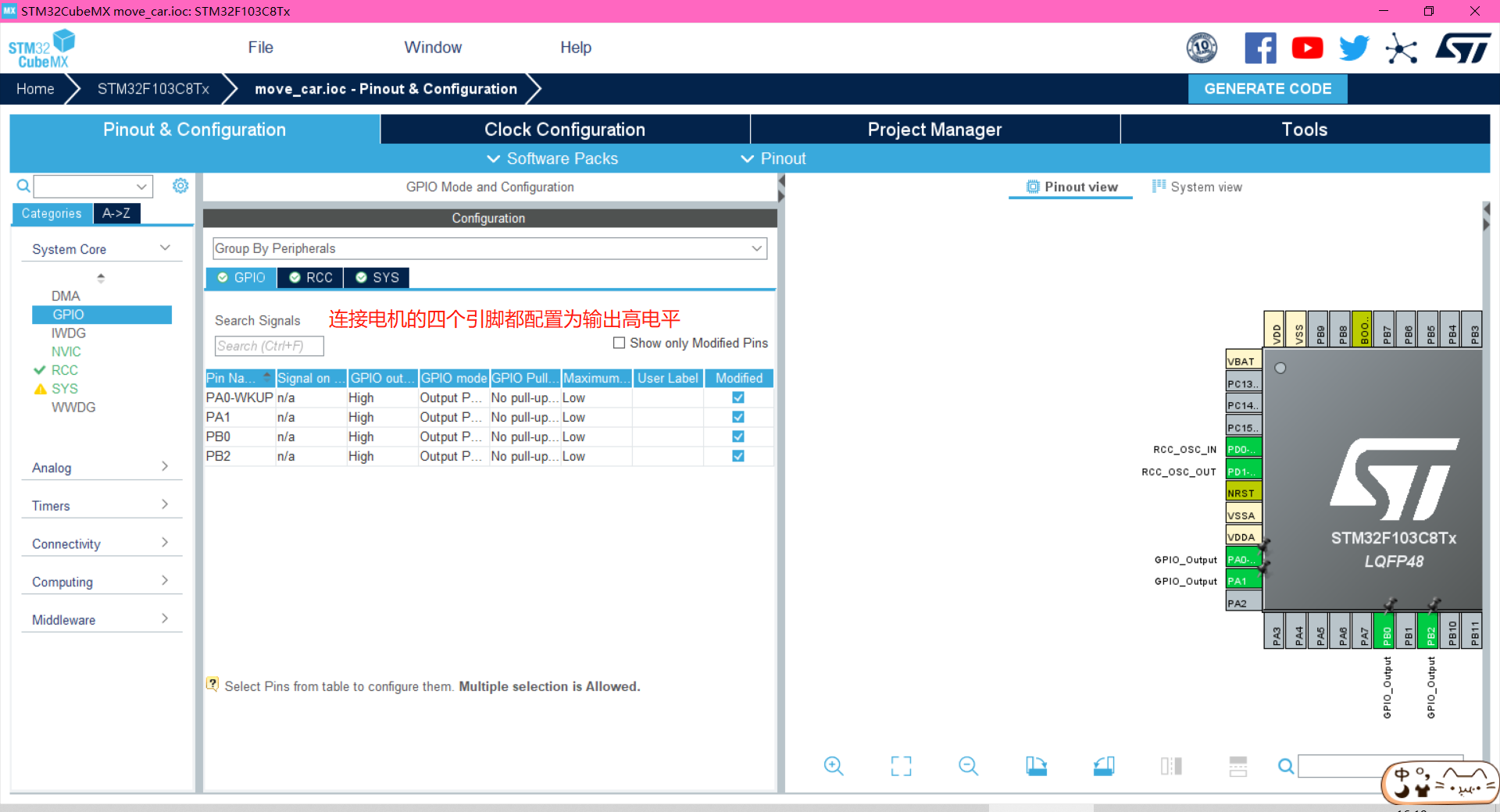The image size is (1500, 812).
Task: Open the YouTube link icon
Action: [x=1307, y=48]
